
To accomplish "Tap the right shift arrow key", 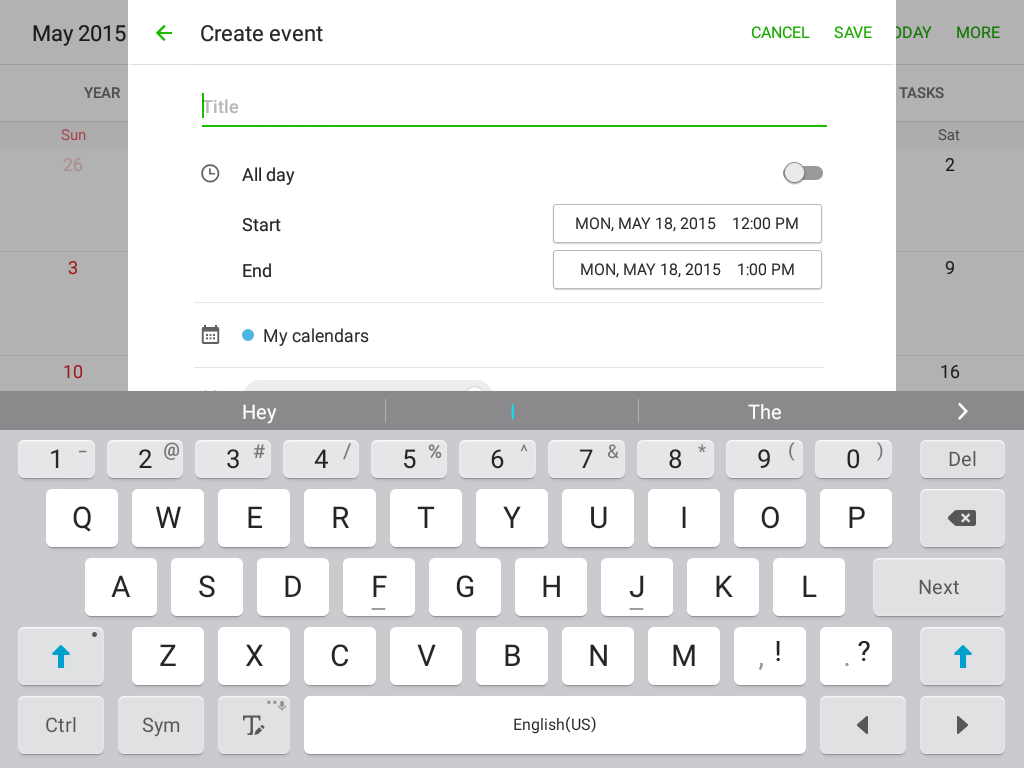I will tap(962, 656).
